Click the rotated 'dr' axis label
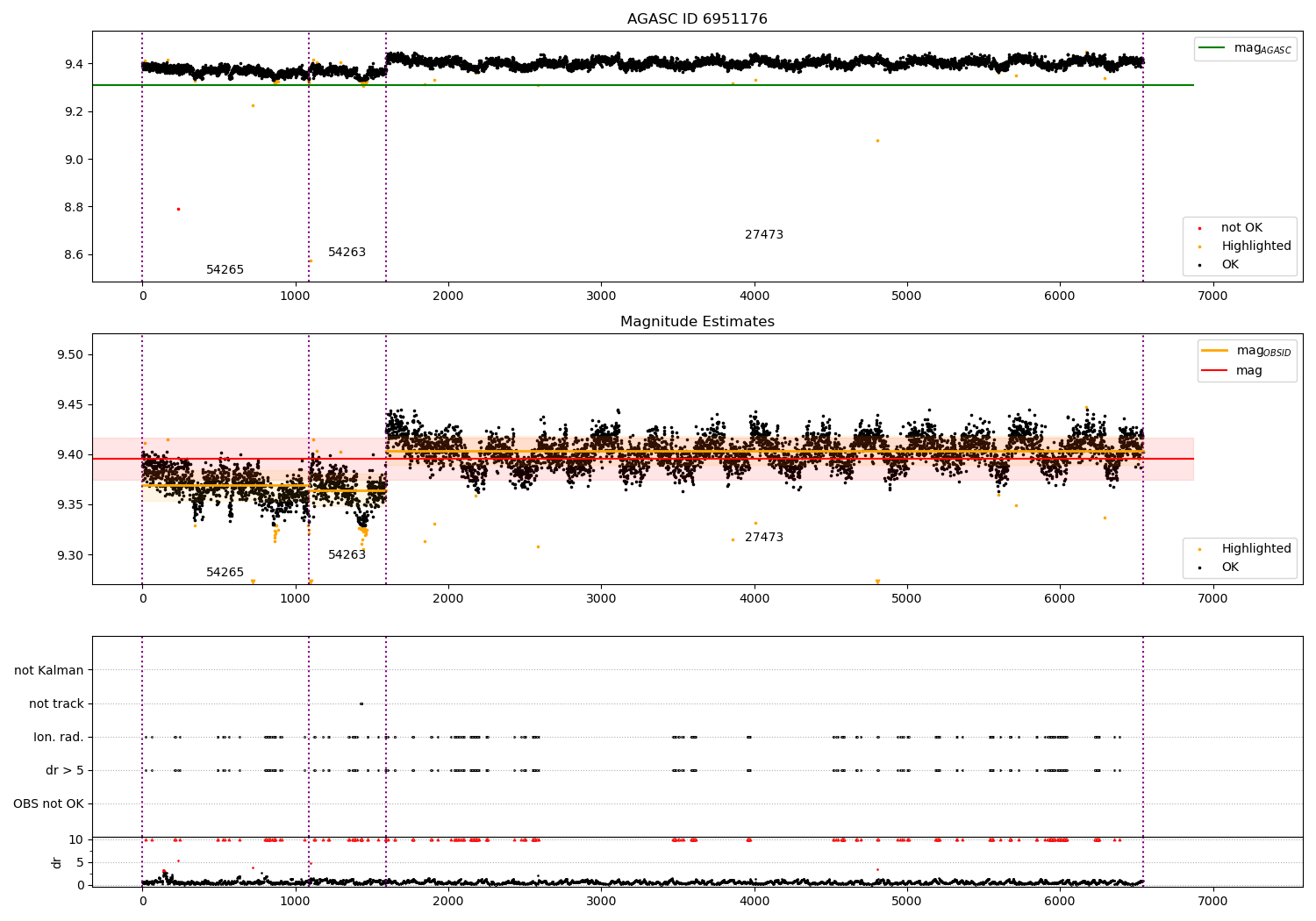 coord(57,862)
